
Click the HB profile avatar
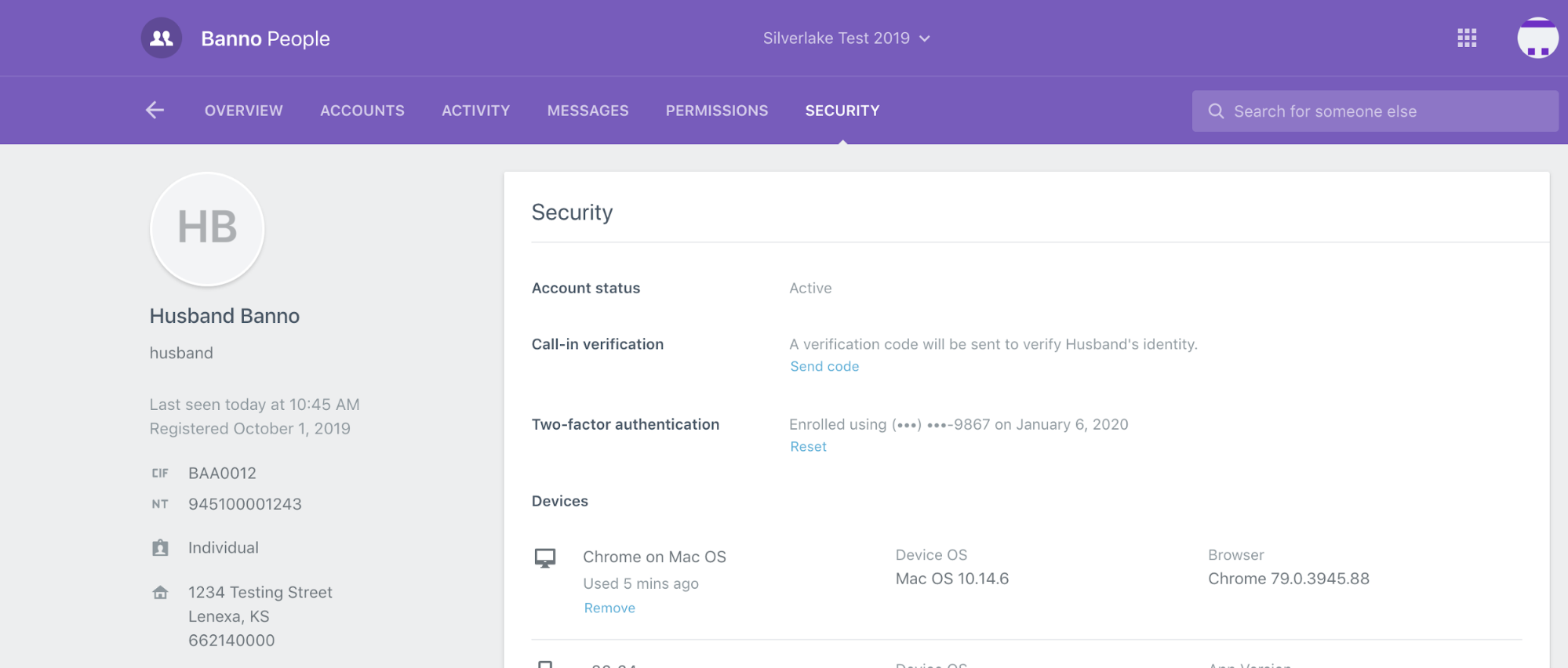pyautogui.click(x=207, y=228)
